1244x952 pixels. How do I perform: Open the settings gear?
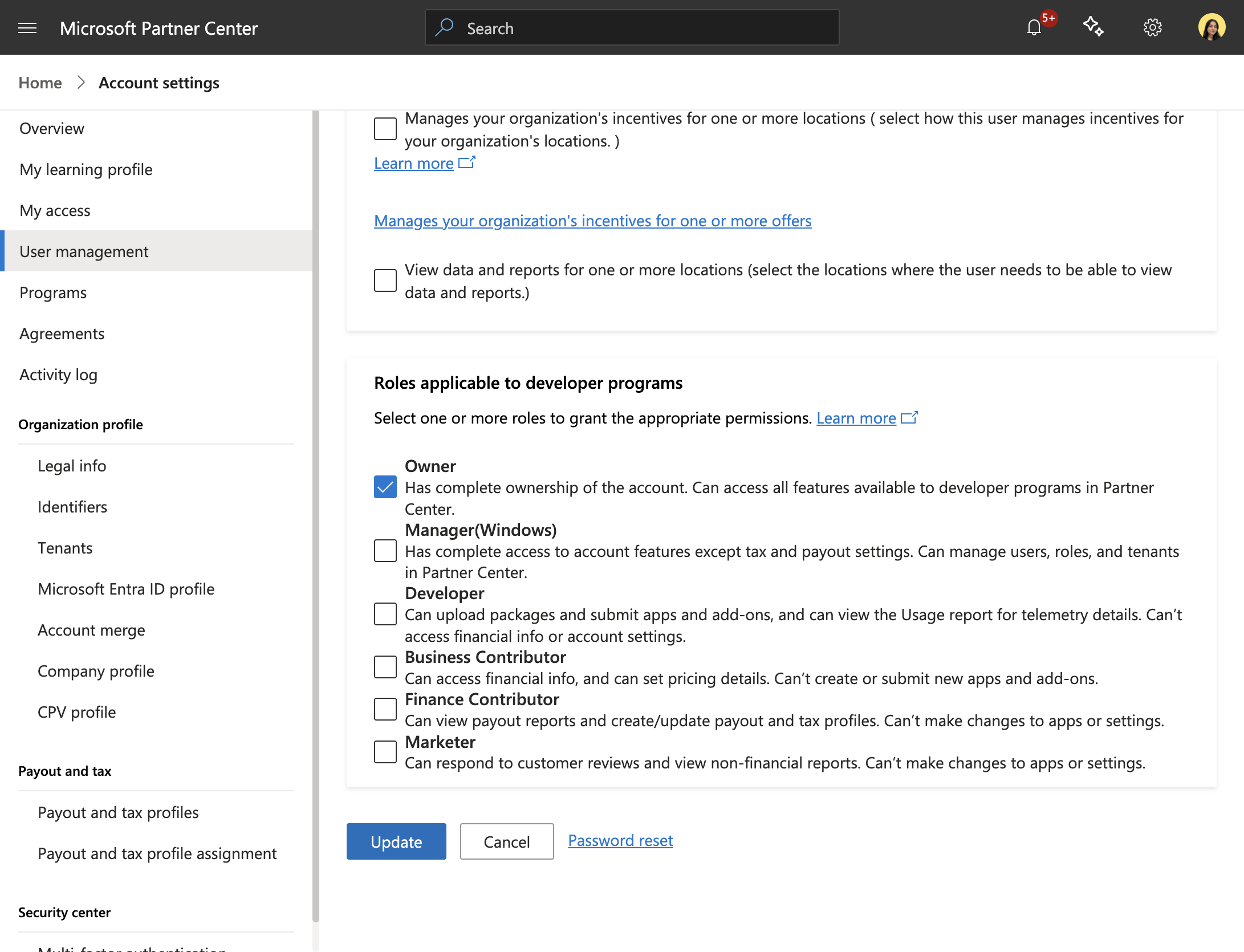1152,27
